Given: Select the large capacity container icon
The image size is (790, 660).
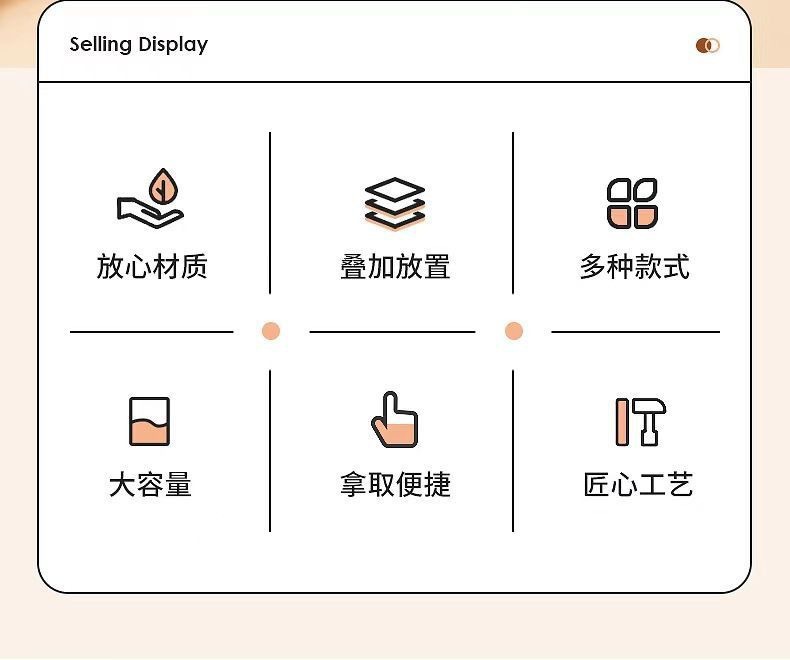Looking at the screenshot, I should (x=150, y=422).
